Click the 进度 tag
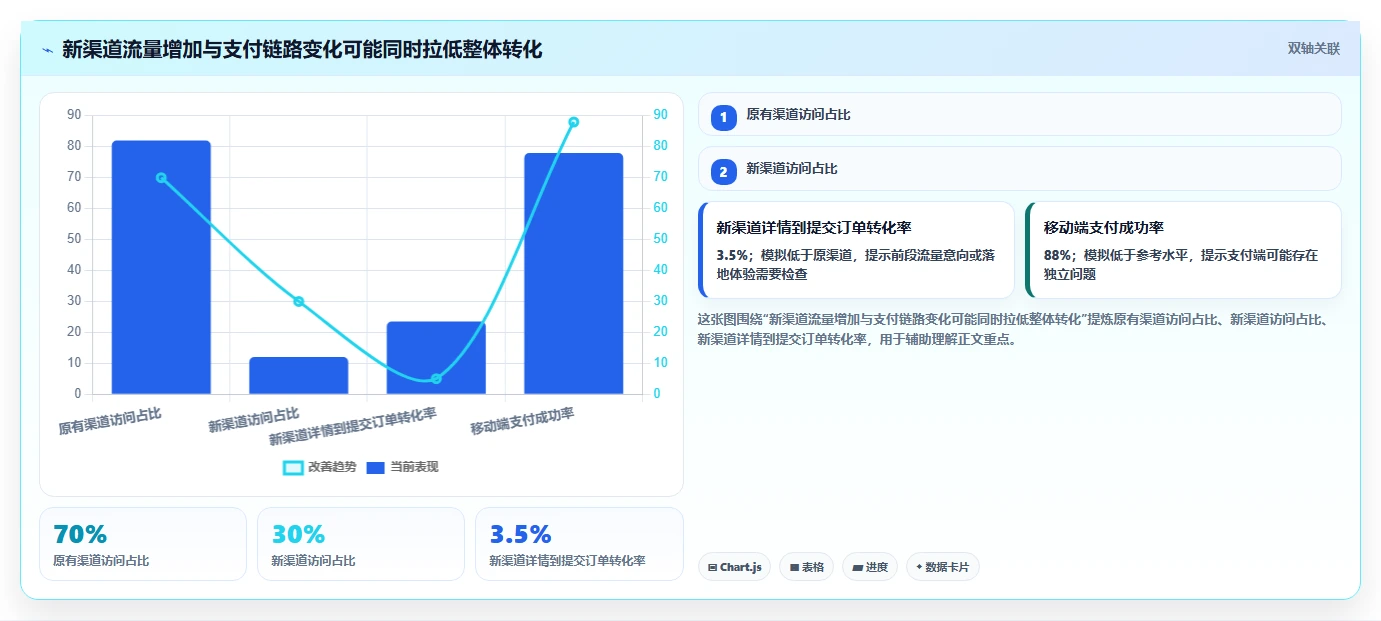 [870, 567]
